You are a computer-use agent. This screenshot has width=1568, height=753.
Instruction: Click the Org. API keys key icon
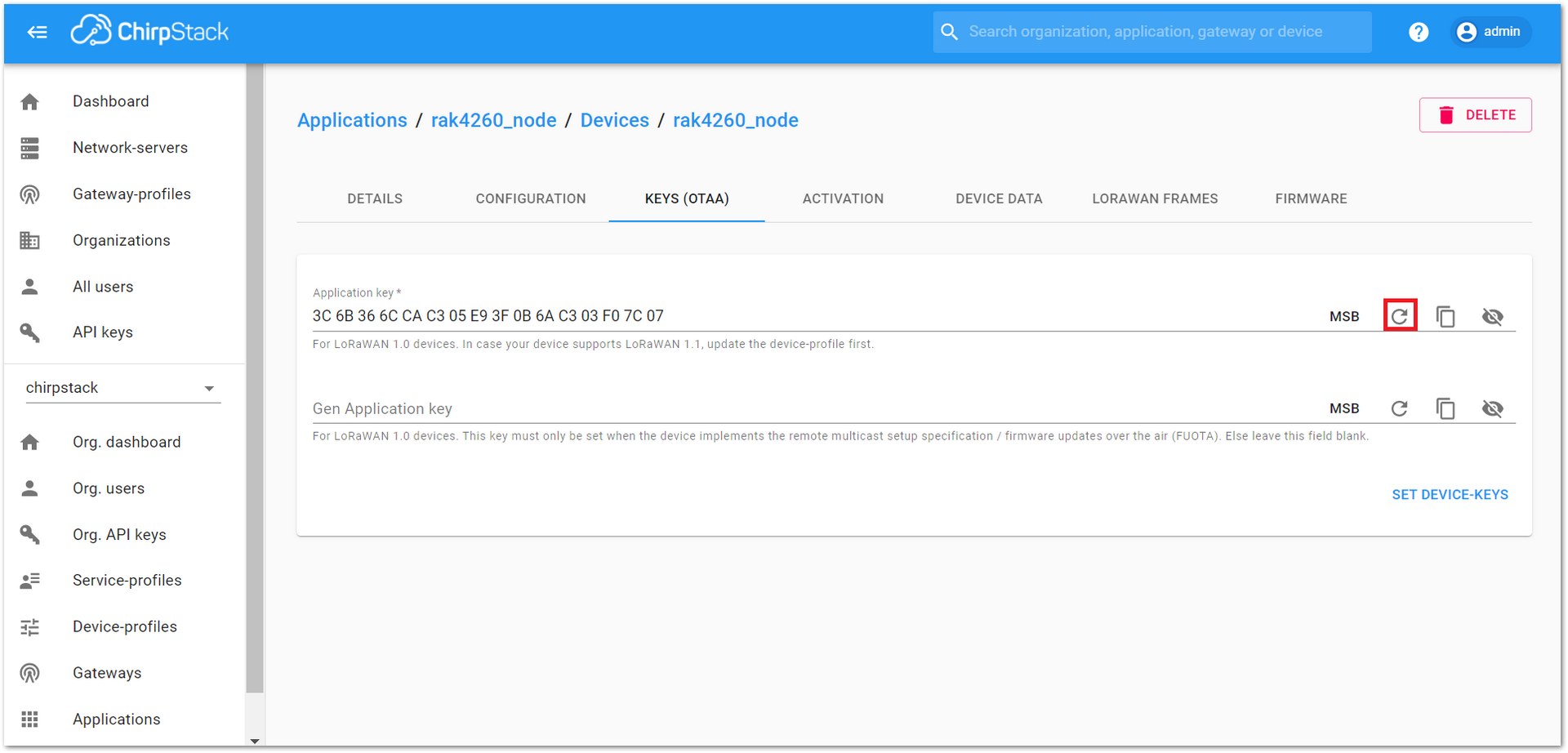coord(30,534)
